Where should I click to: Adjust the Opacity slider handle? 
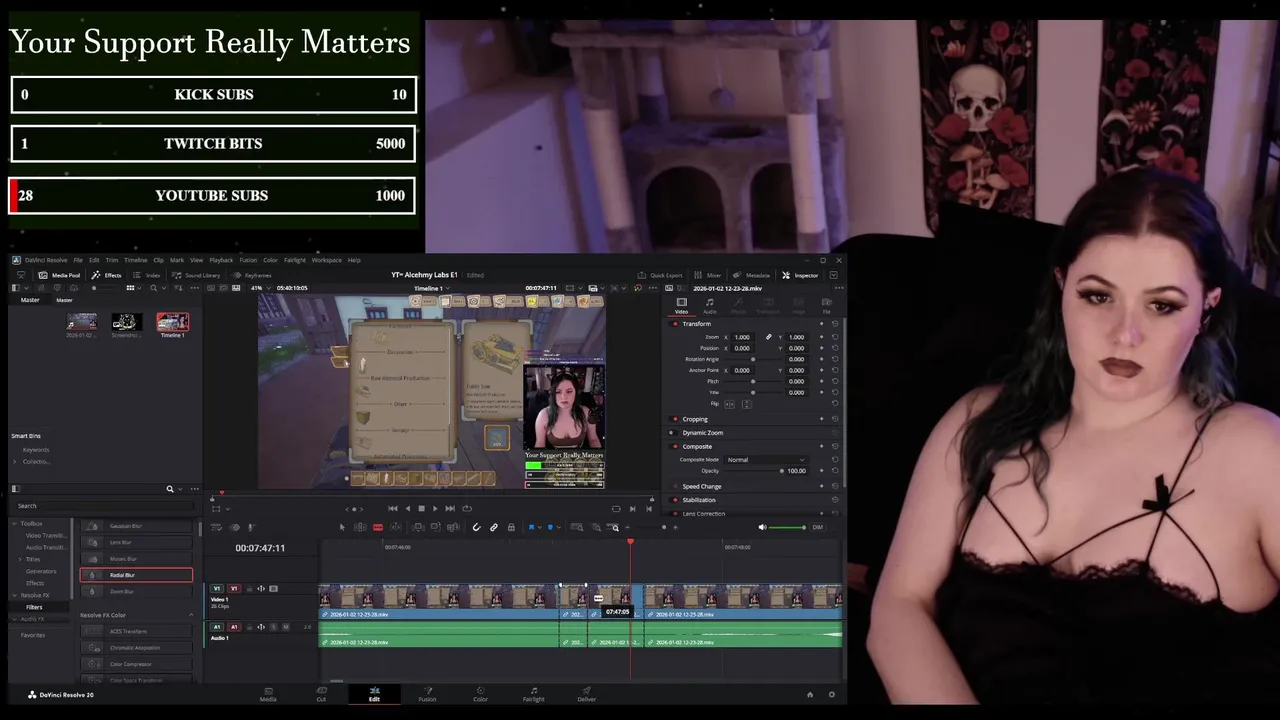tap(782, 471)
